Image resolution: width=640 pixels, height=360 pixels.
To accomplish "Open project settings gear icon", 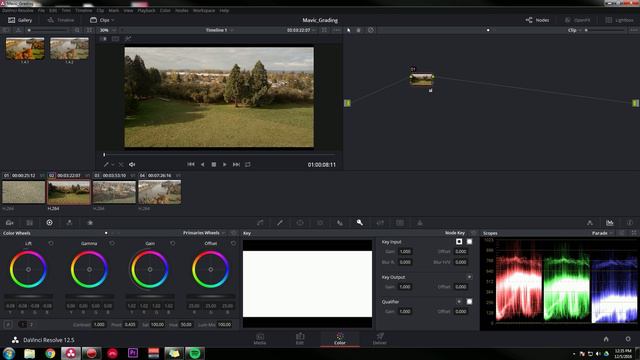I will point(628,339).
